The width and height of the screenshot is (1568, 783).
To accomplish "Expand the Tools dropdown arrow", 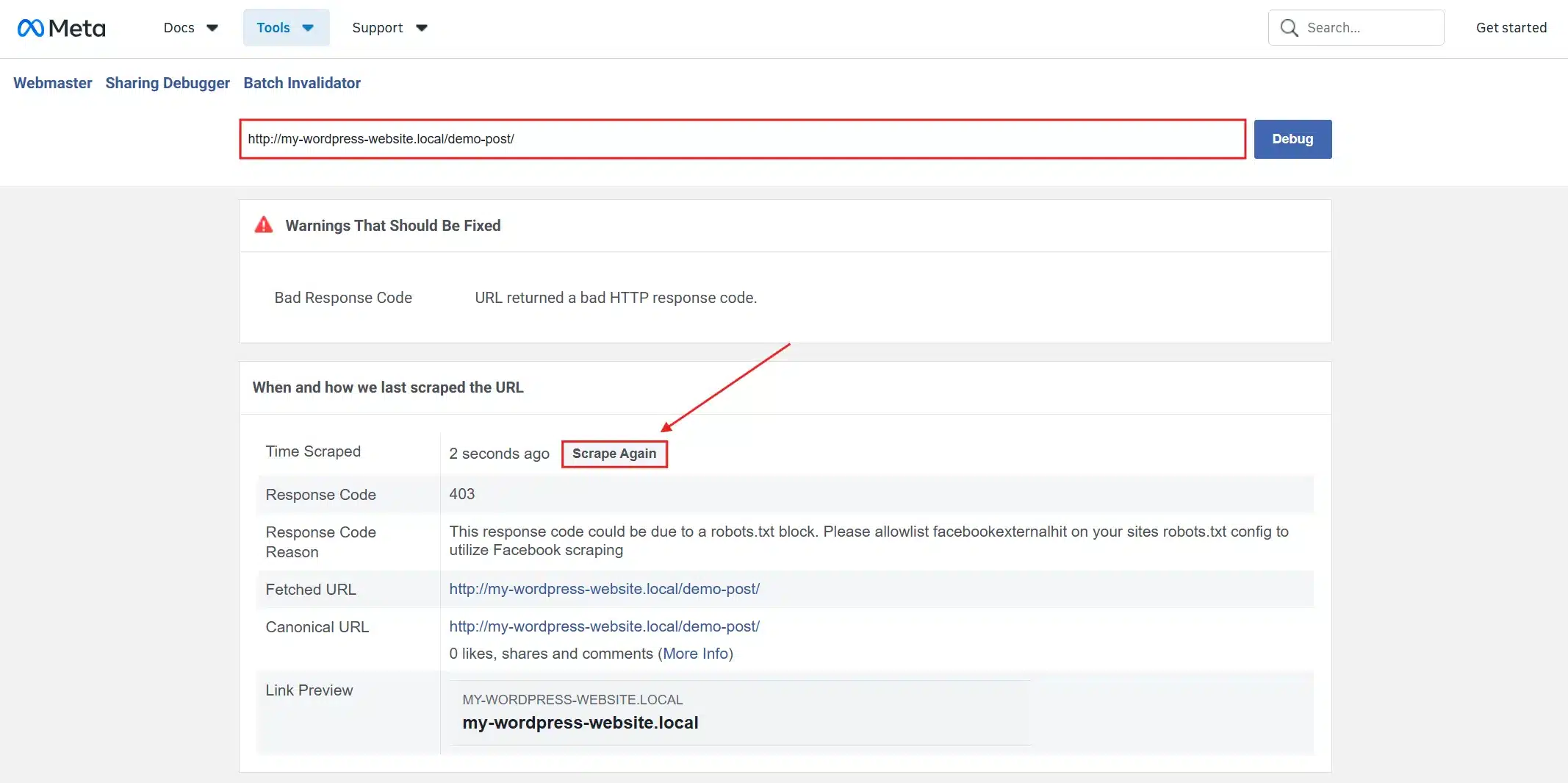I will click(308, 28).
